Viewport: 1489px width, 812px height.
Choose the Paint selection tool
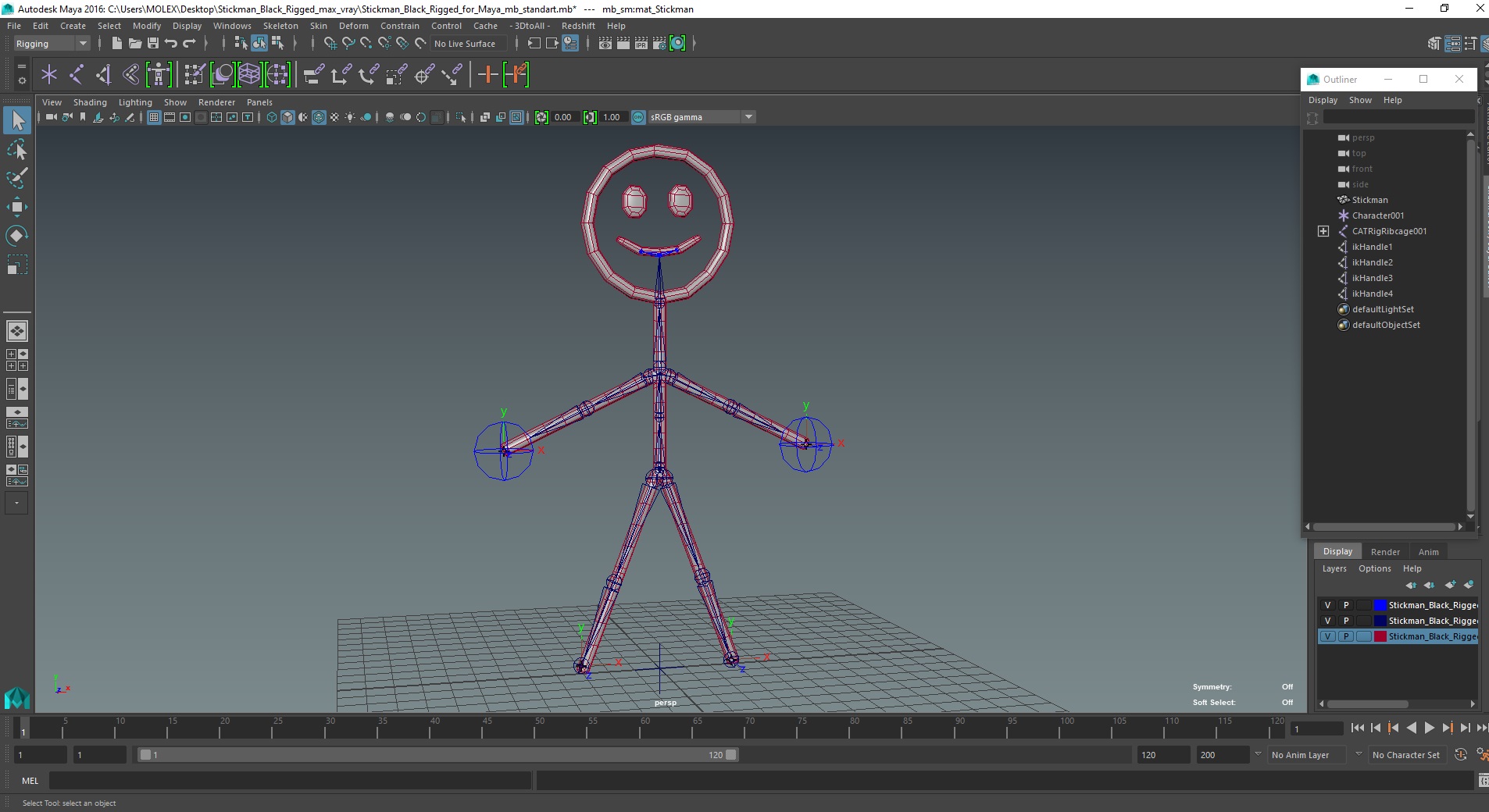pyautogui.click(x=17, y=178)
